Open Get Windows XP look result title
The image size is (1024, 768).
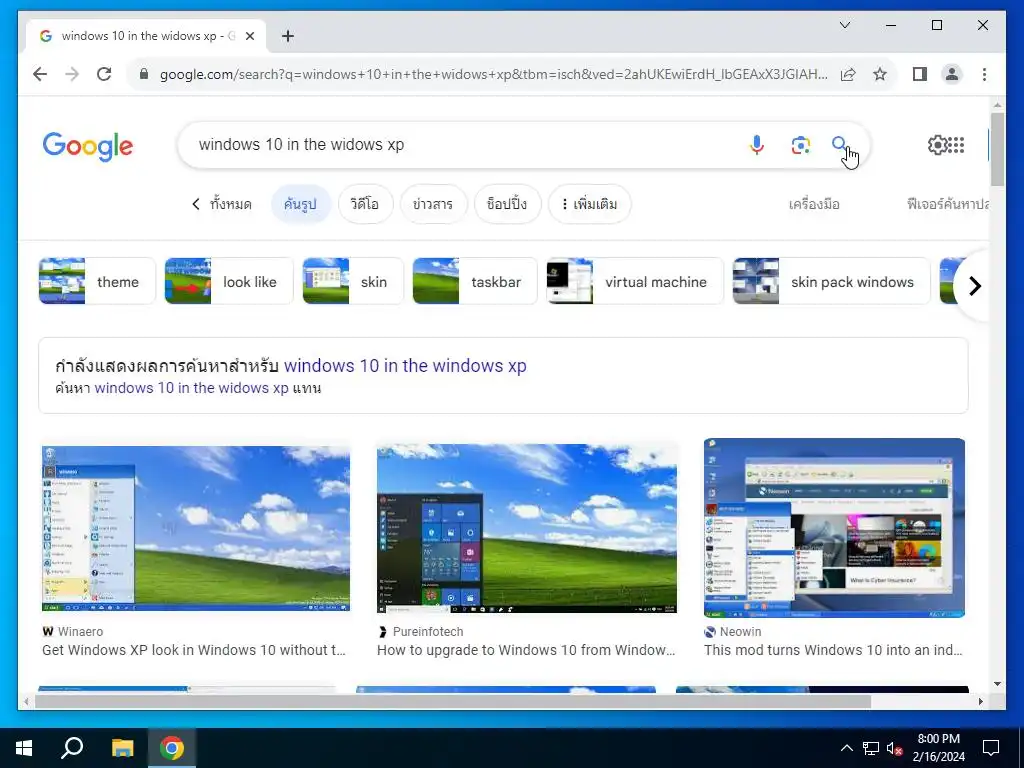(194, 650)
